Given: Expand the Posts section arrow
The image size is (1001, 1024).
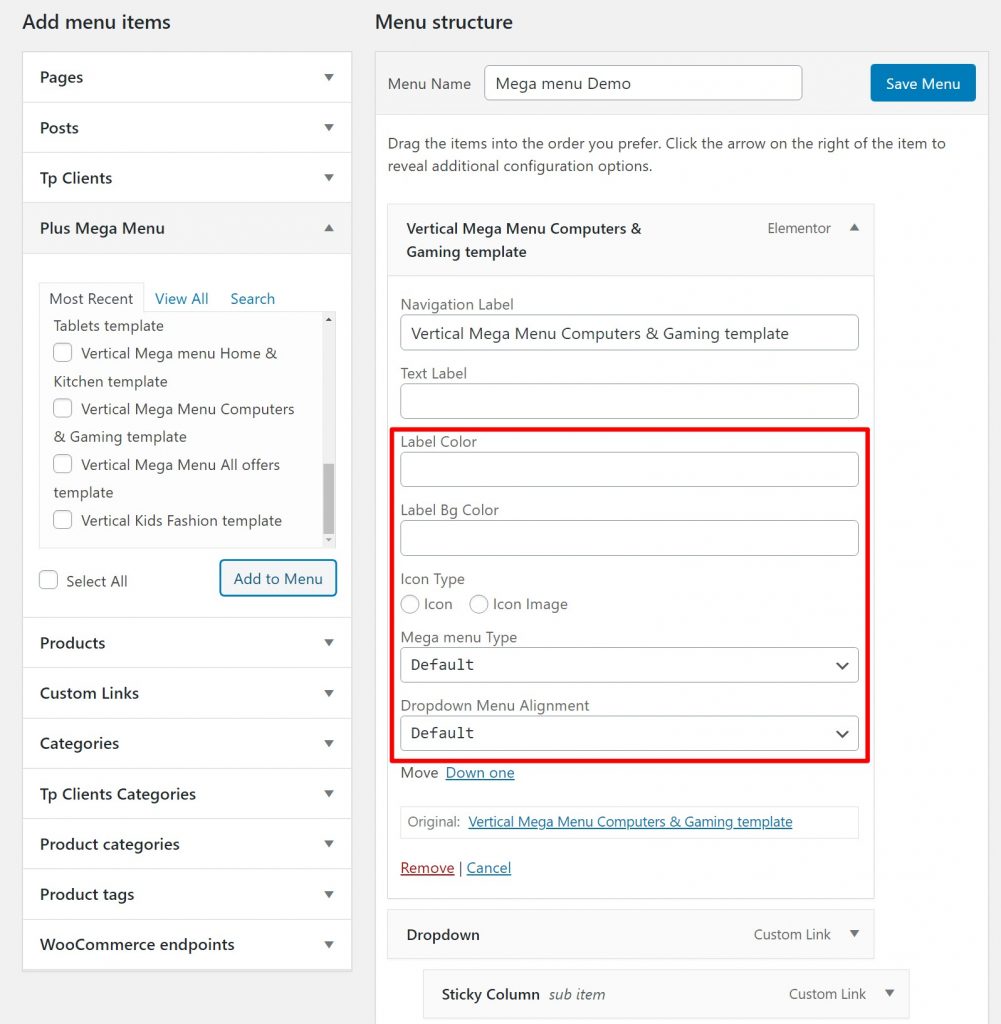Looking at the screenshot, I should click(328, 128).
